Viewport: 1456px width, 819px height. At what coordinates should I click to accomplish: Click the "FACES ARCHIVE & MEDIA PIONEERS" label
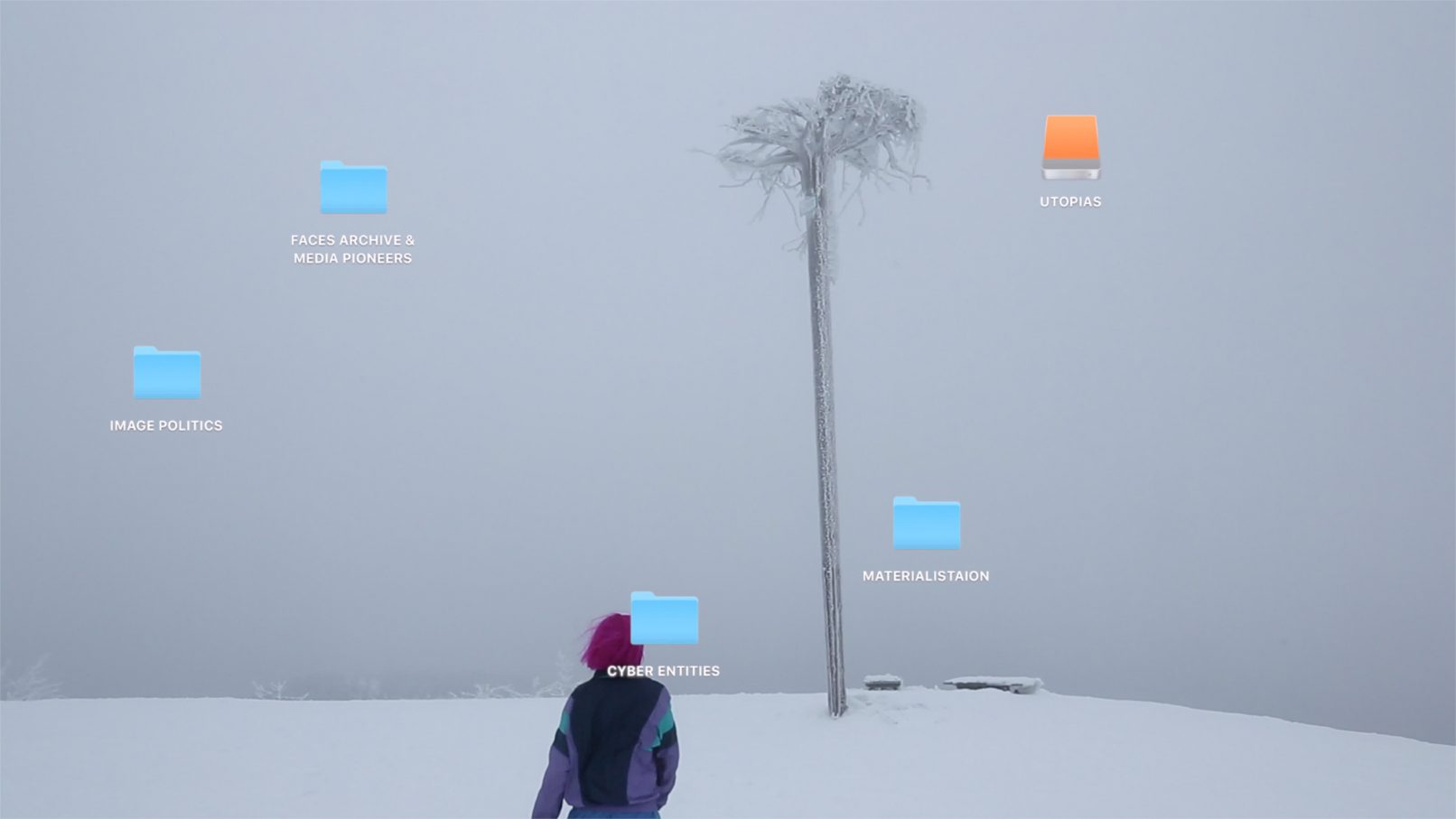(x=352, y=249)
